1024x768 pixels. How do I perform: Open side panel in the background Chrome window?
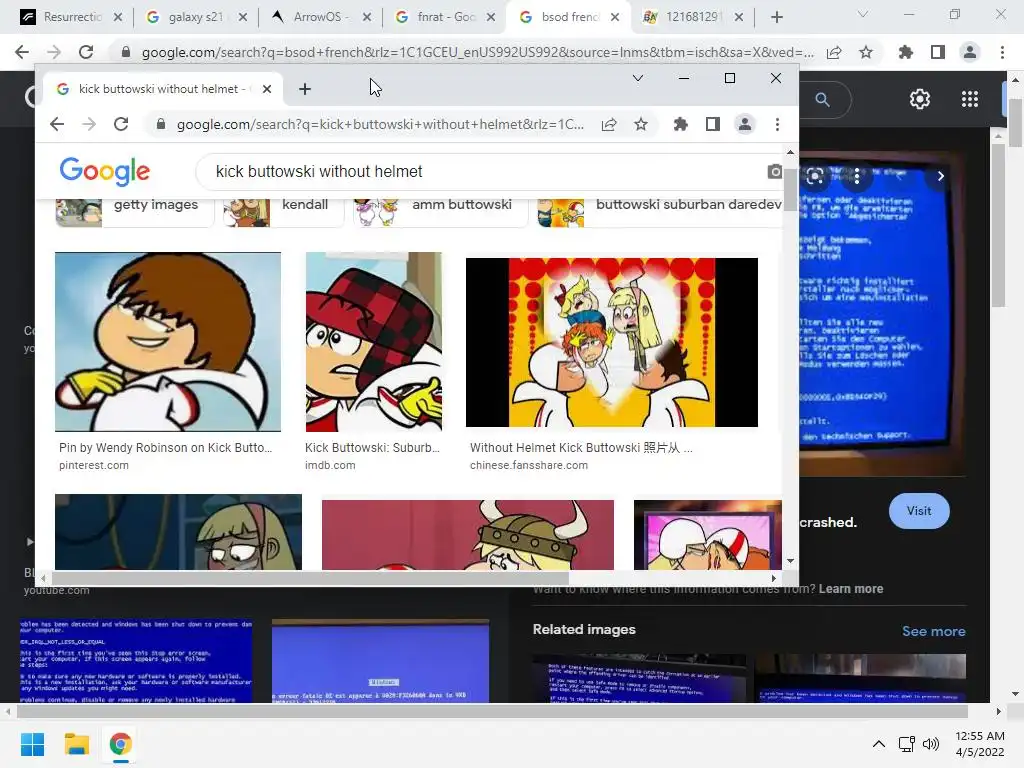[938, 52]
